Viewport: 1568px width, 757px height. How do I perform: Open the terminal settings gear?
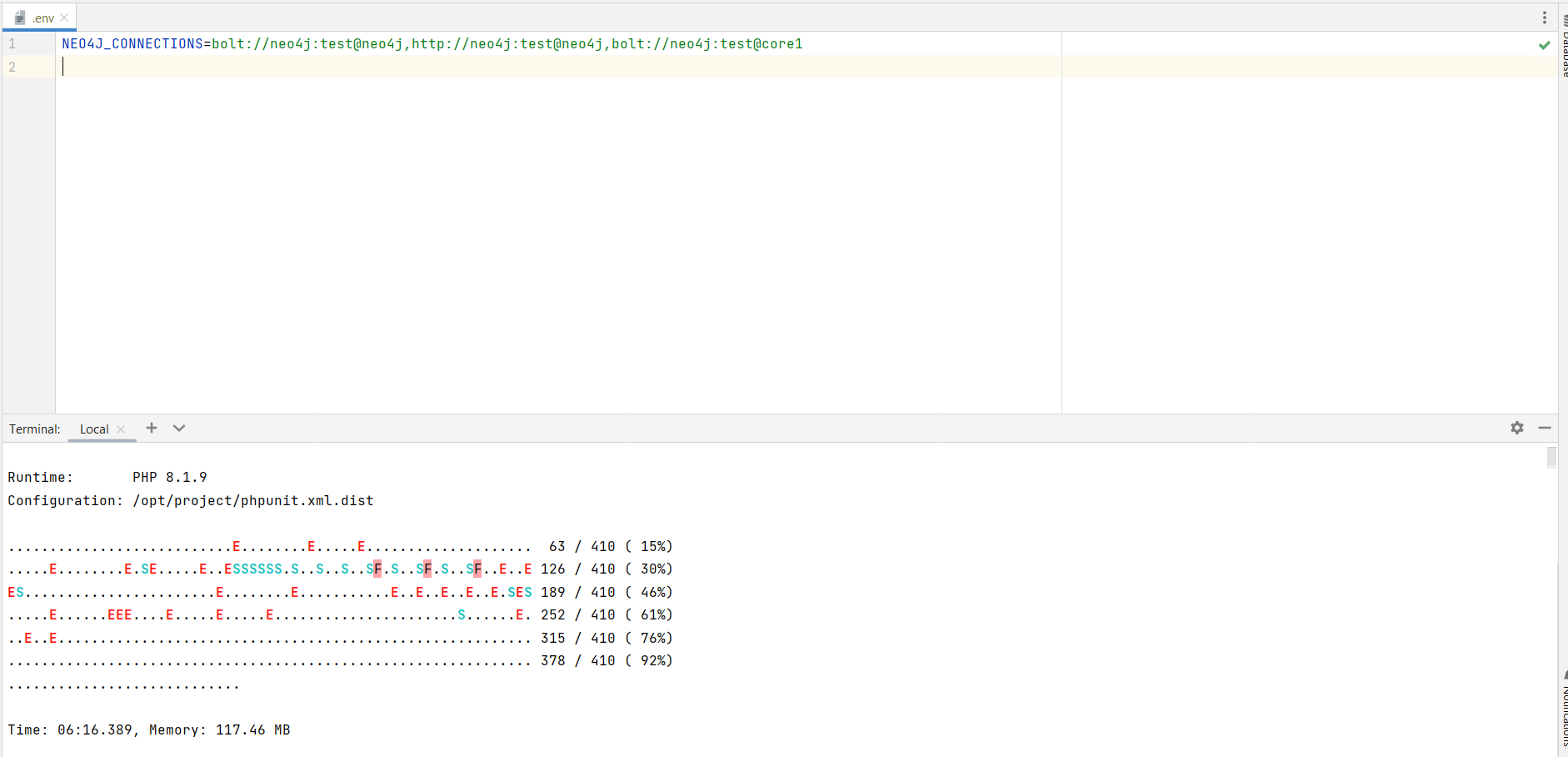(1518, 428)
